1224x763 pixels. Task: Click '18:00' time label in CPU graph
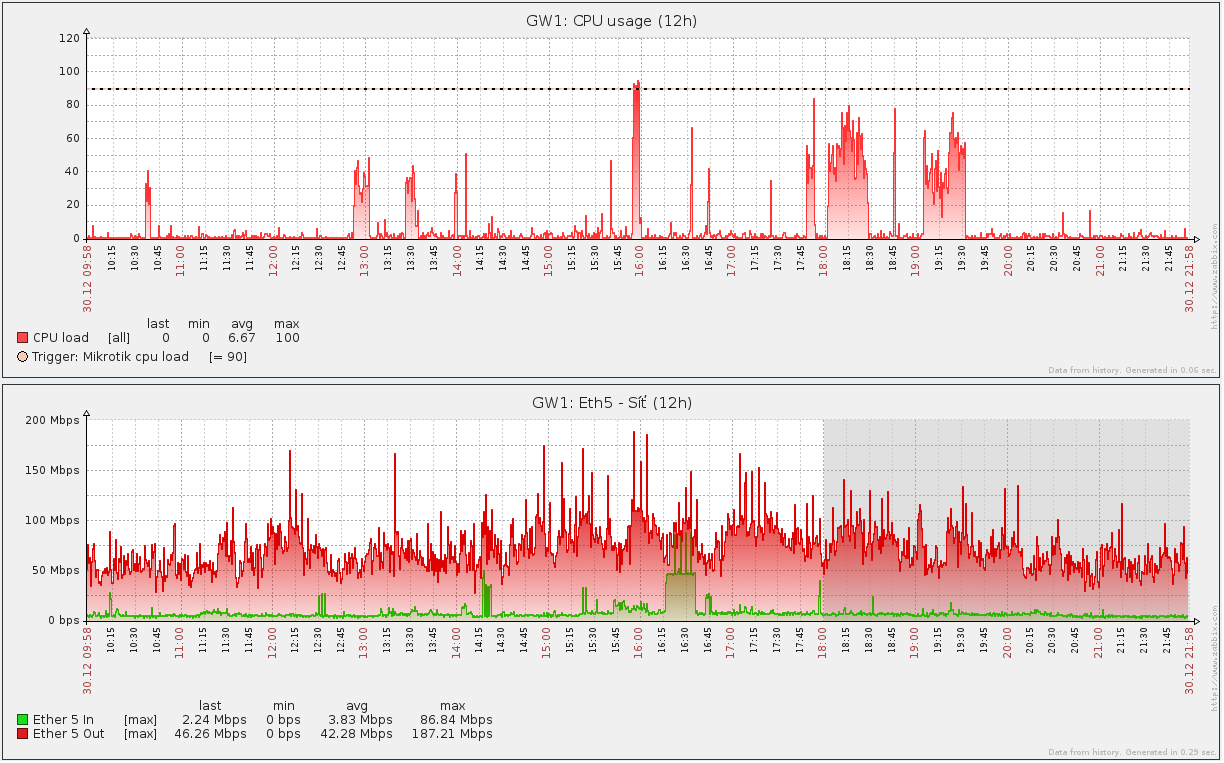point(823,259)
